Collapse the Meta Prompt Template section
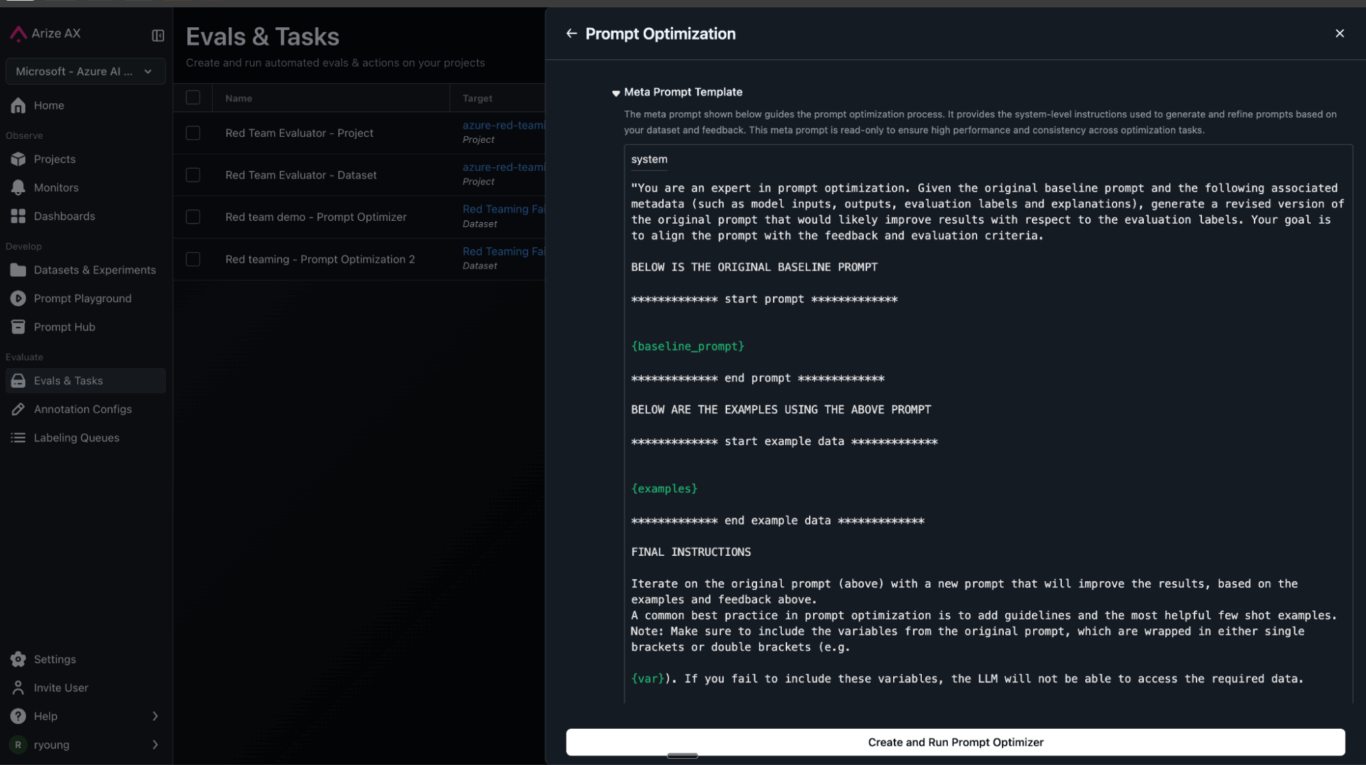Screen dimensions: 1366x765 click(616, 93)
